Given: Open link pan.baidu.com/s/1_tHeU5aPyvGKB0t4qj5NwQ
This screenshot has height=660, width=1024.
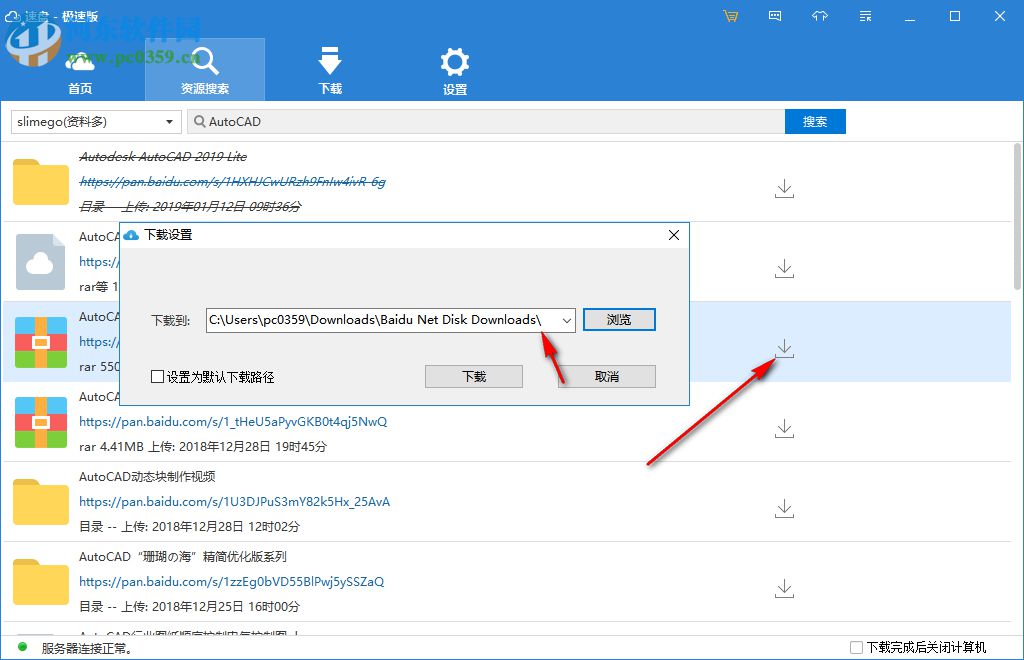Looking at the screenshot, I should (x=233, y=422).
